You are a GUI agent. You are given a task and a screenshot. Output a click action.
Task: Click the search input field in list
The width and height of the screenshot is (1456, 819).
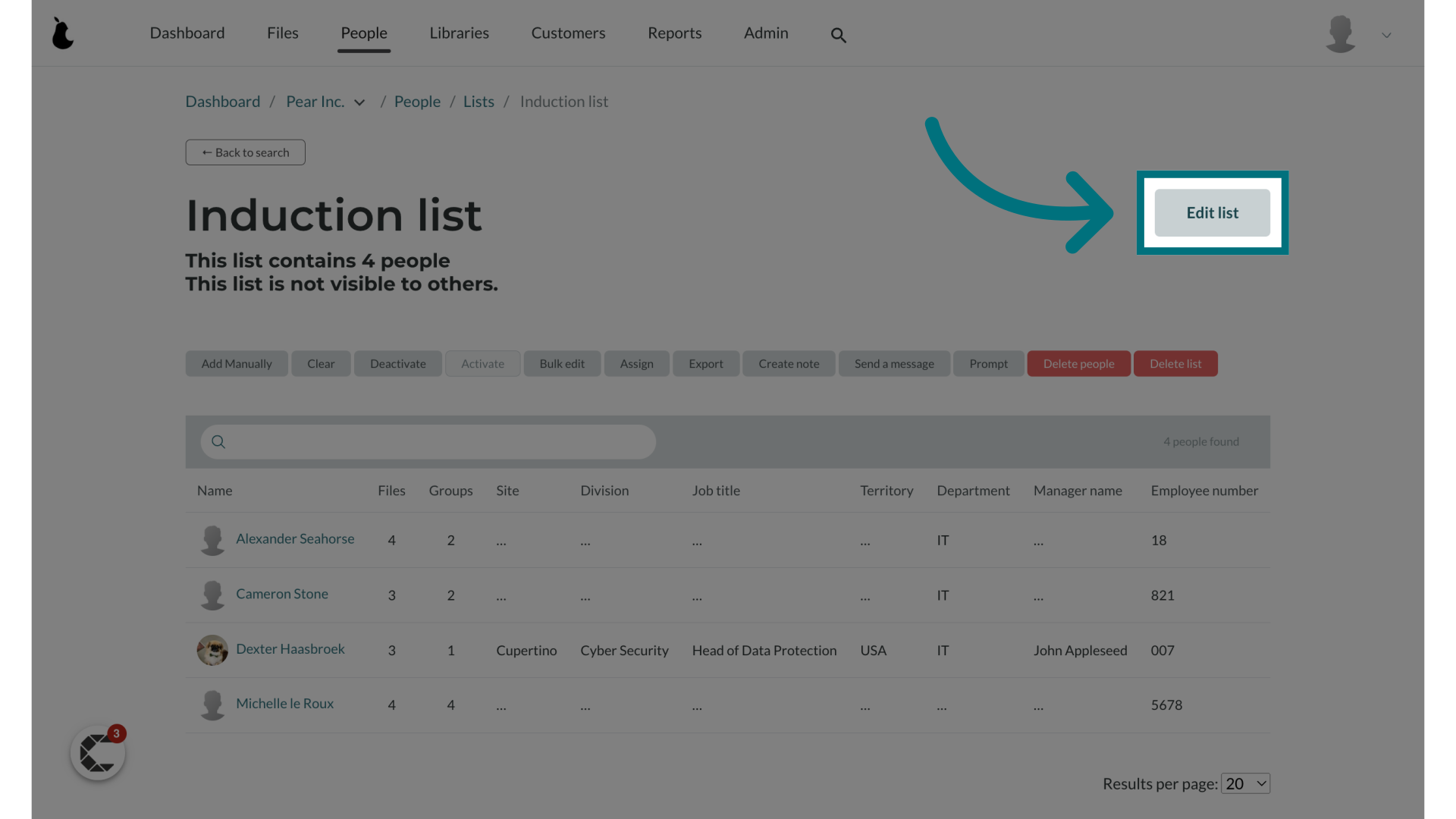(427, 442)
